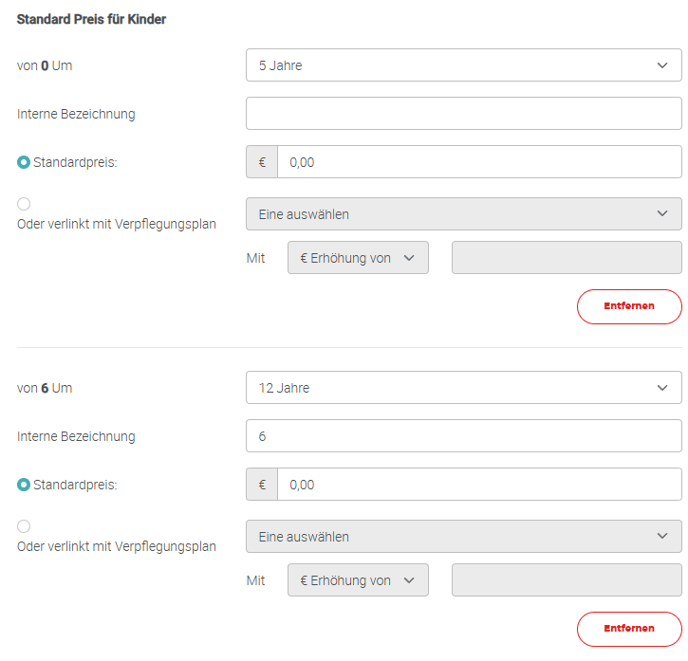Select Standardpreis radio in the 'von 6' section

[x=24, y=485]
